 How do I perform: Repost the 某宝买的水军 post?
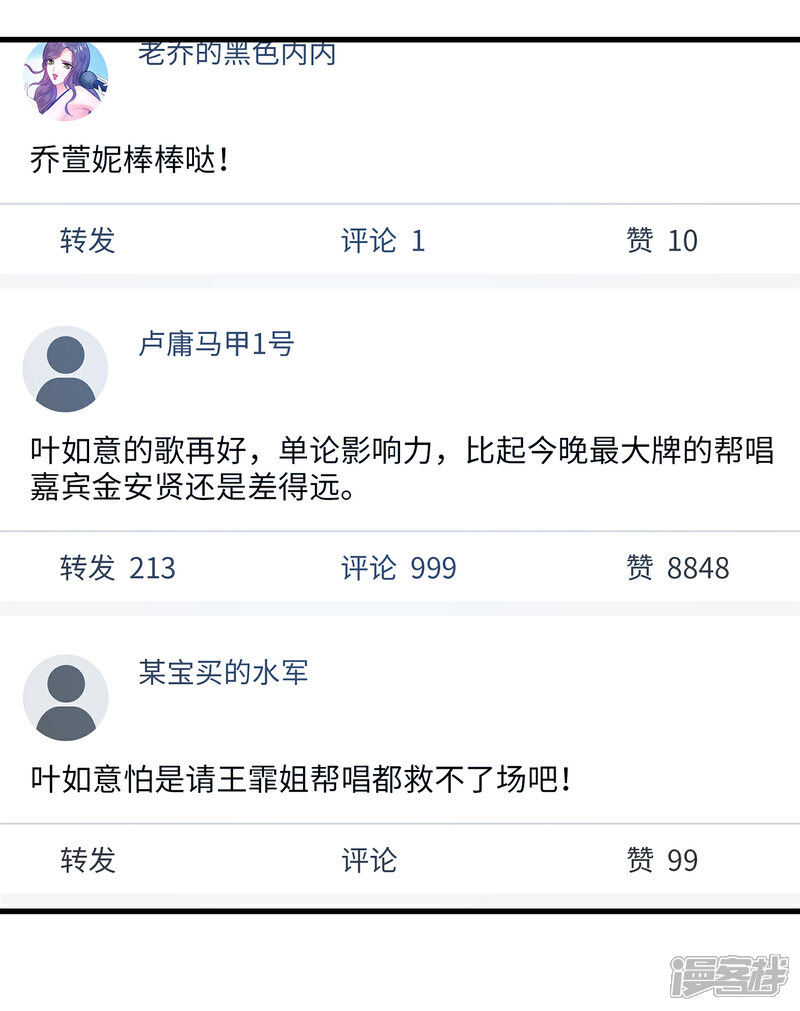point(88,860)
